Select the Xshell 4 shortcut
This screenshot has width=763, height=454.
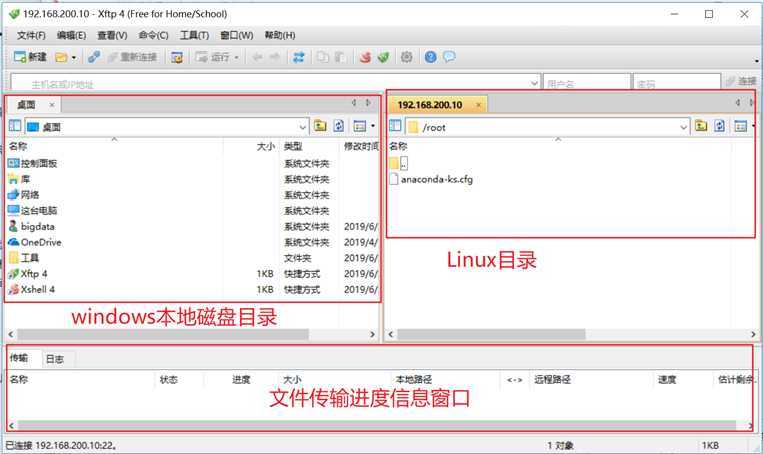click(x=32, y=289)
